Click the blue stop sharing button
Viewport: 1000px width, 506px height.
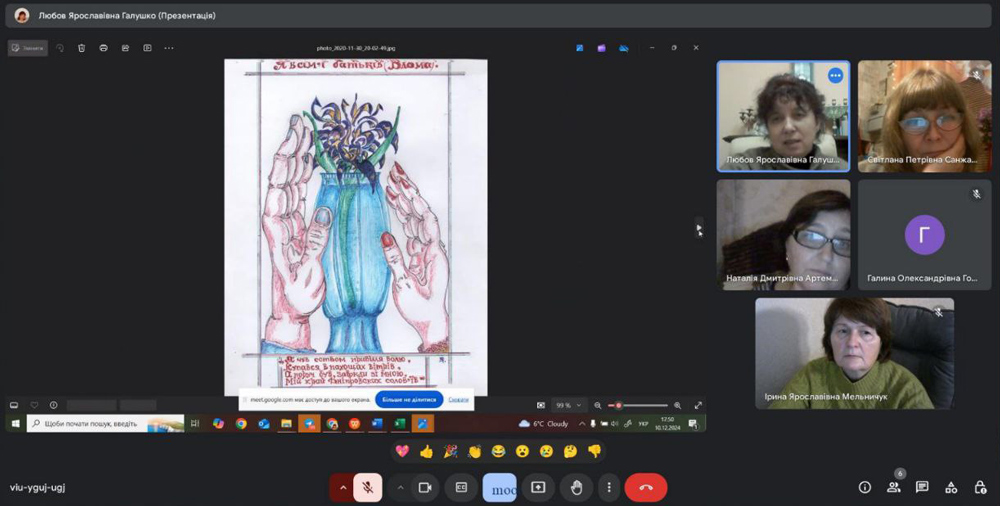tap(408, 400)
